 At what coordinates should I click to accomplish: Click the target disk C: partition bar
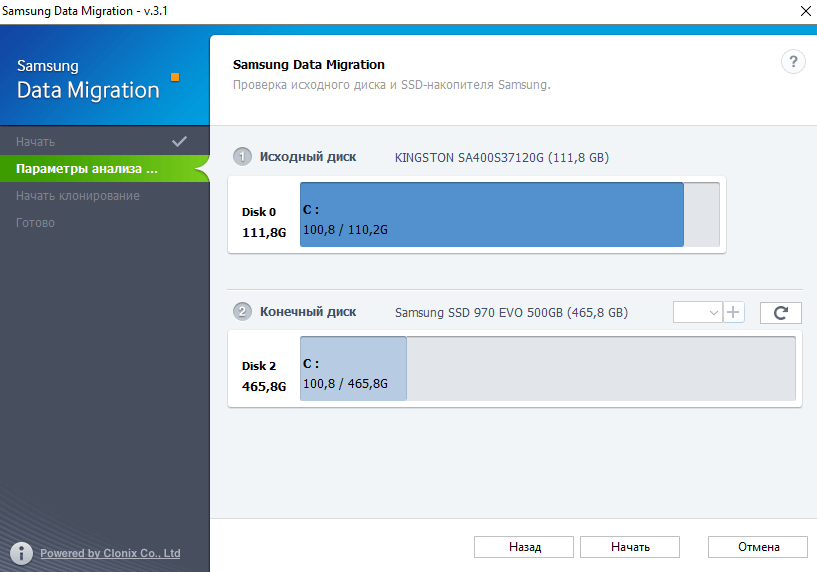click(353, 369)
